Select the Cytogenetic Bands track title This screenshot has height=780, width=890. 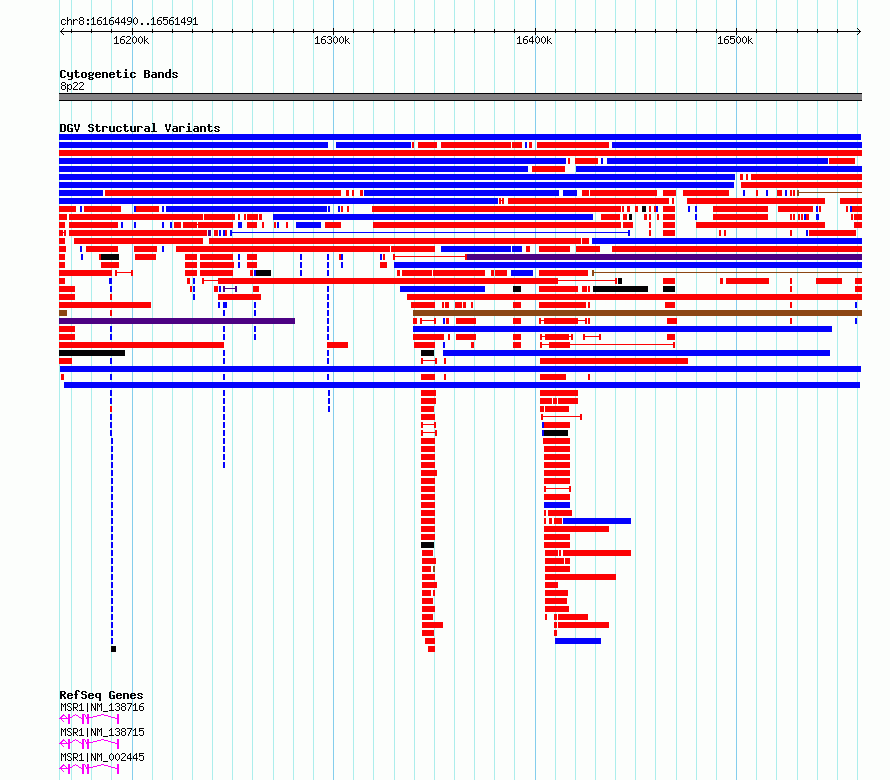[x=119, y=74]
